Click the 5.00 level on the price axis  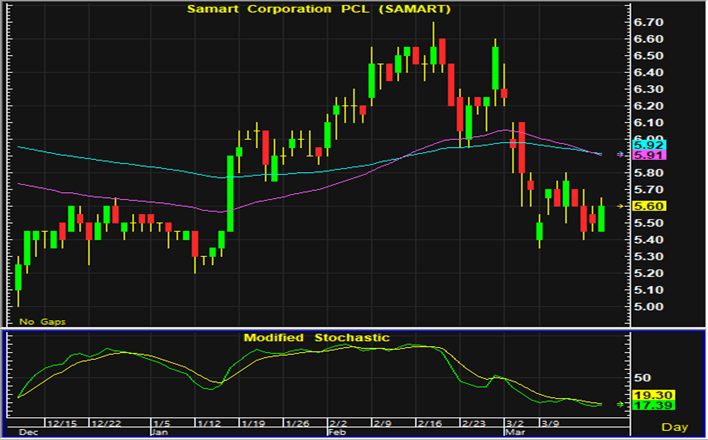pyautogui.click(x=650, y=306)
